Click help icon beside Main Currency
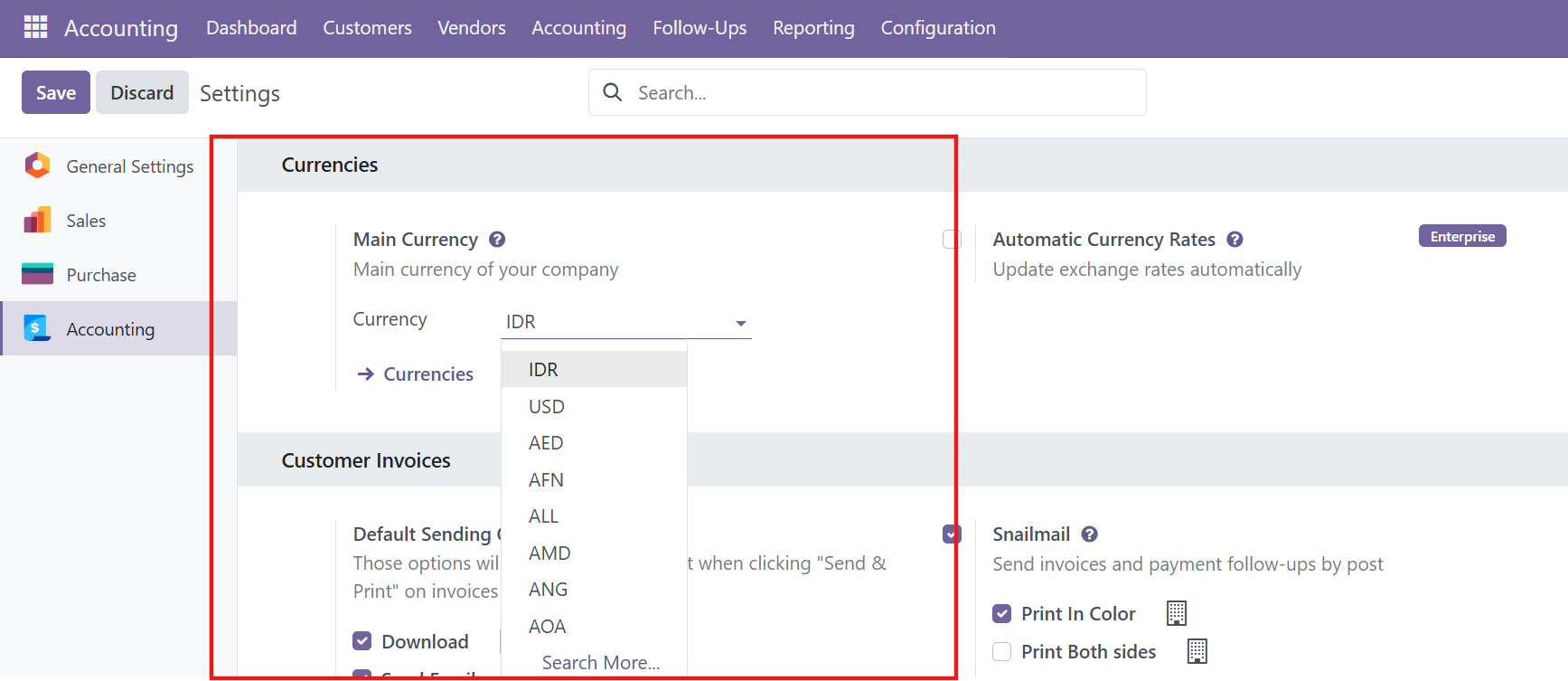The height and width of the screenshot is (681, 1568). click(497, 240)
